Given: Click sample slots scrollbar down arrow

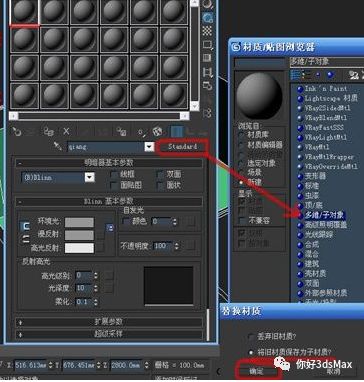Looking at the screenshot, I should pyautogui.click(x=195, y=107).
